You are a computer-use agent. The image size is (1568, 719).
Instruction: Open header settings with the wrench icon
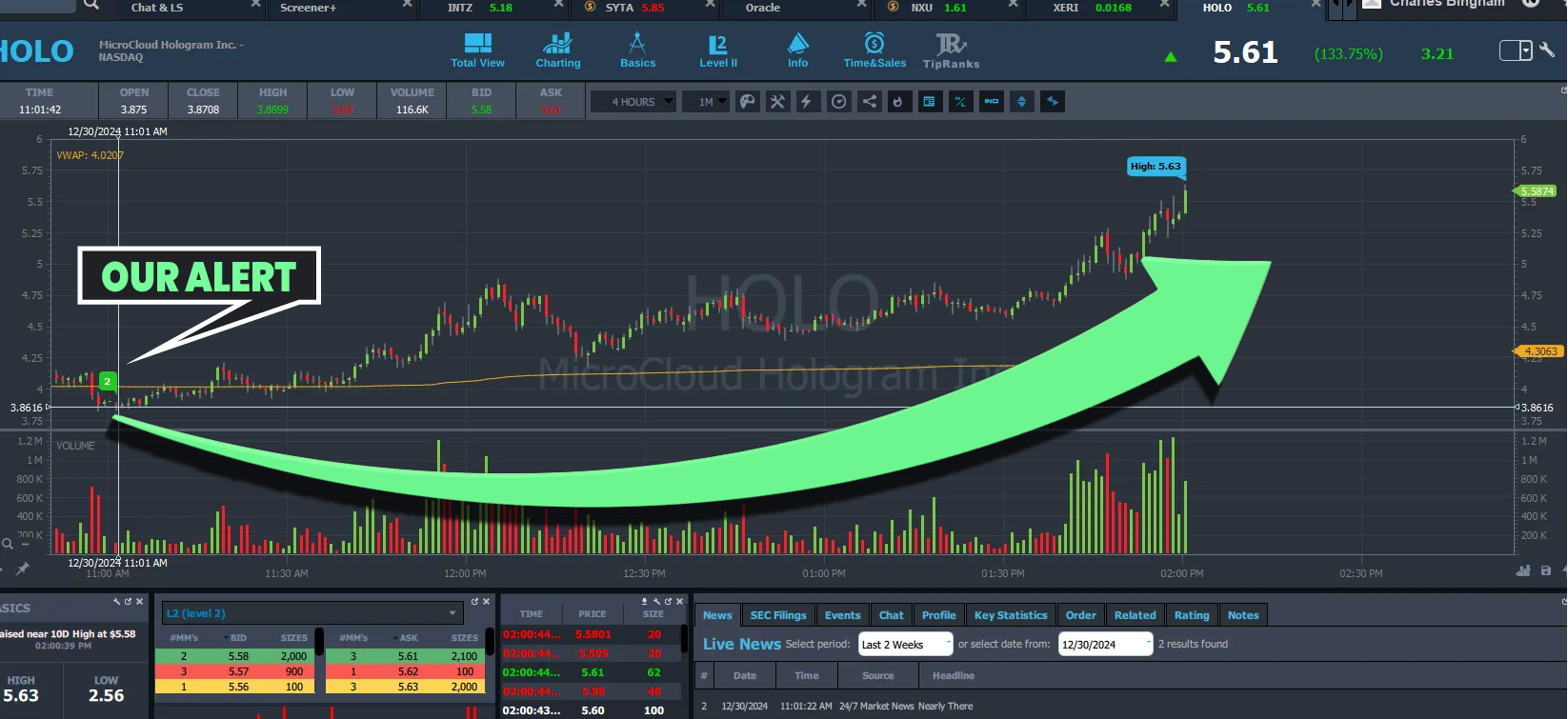(1547, 50)
